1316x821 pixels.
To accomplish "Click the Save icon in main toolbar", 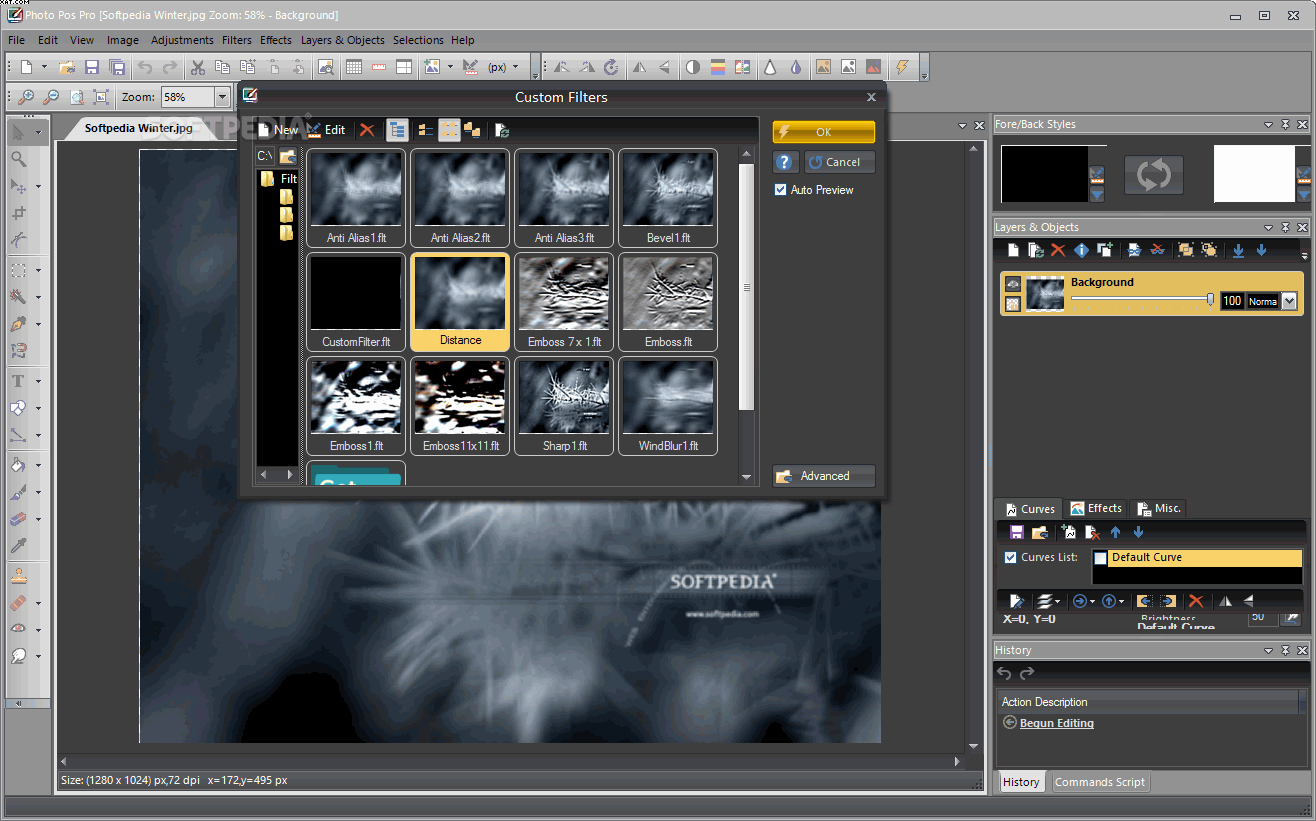I will coord(92,67).
